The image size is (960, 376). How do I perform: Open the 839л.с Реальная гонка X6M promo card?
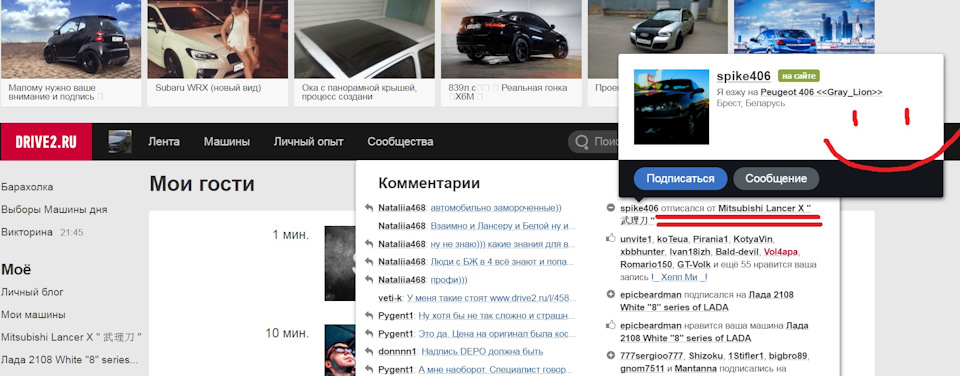(x=511, y=53)
